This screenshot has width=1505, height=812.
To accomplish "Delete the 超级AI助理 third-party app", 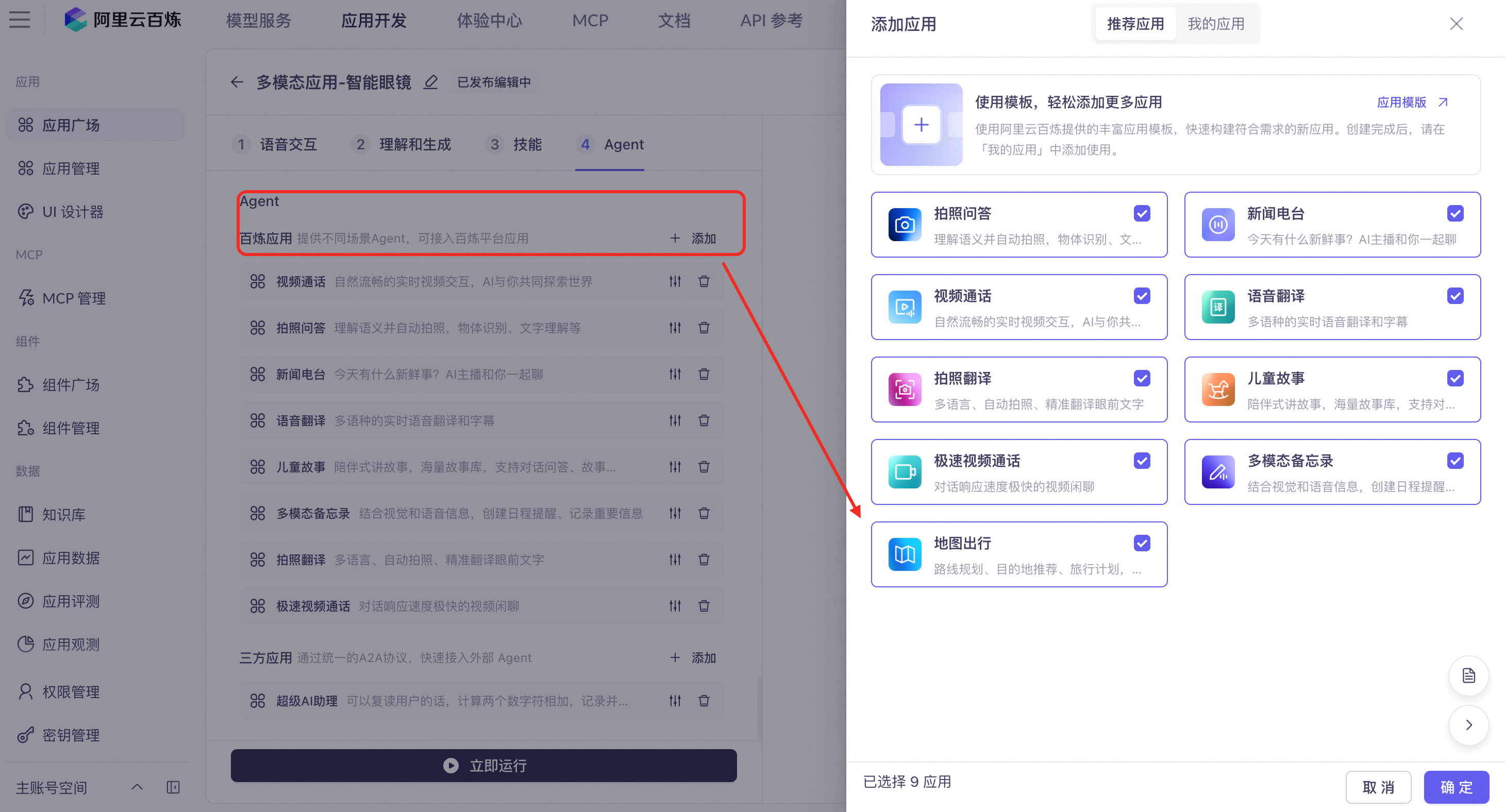I will click(x=704, y=700).
